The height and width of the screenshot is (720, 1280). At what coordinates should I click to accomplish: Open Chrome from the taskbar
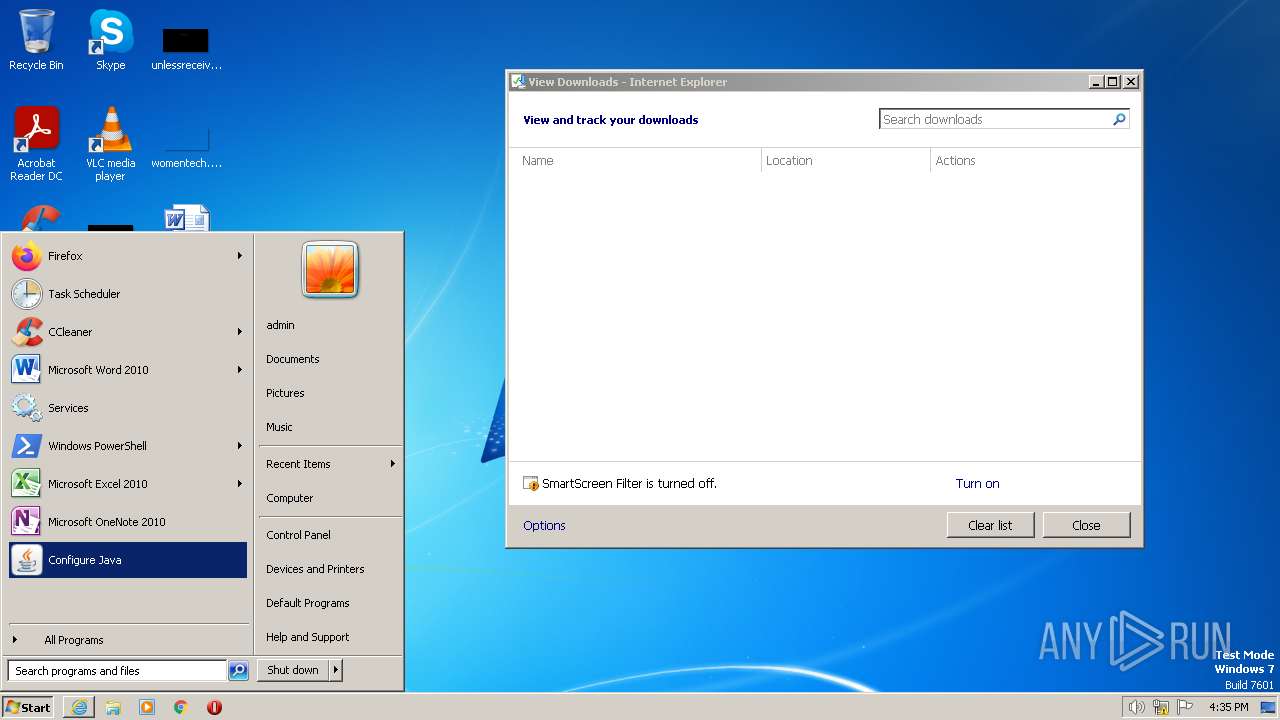point(181,707)
